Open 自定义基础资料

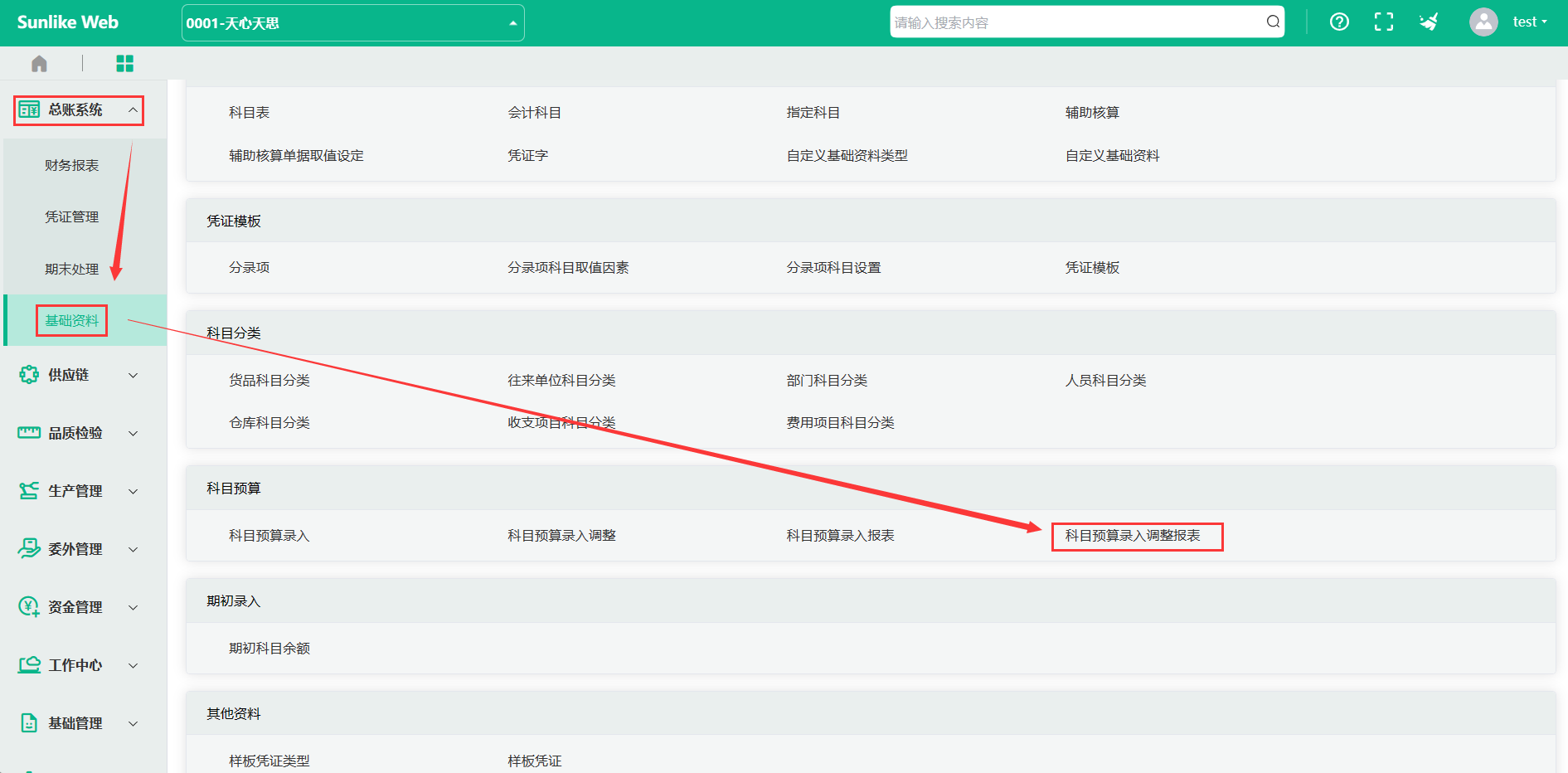click(1113, 156)
